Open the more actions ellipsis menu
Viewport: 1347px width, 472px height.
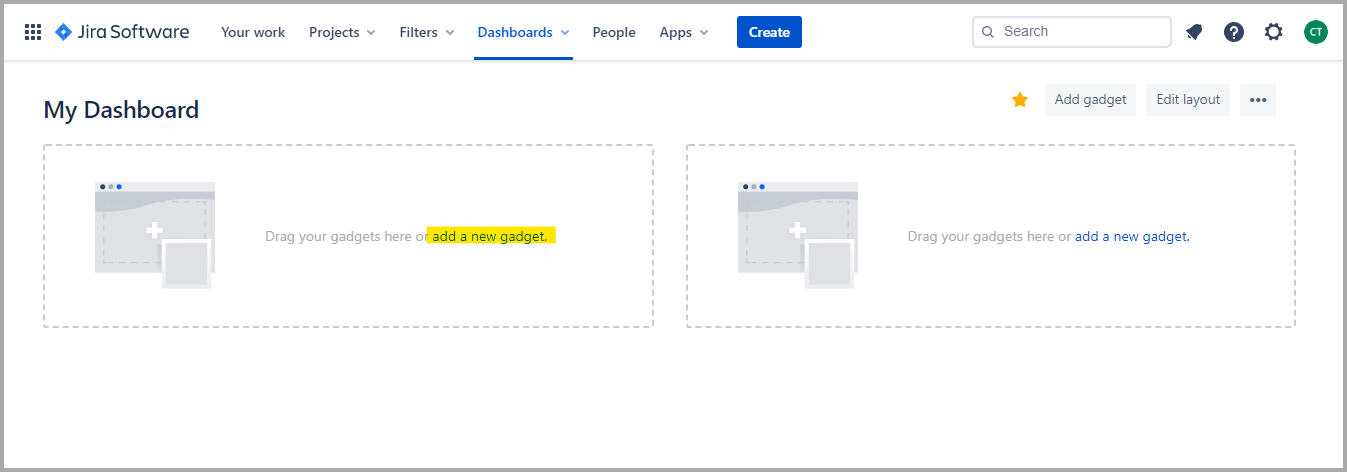tap(1258, 100)
